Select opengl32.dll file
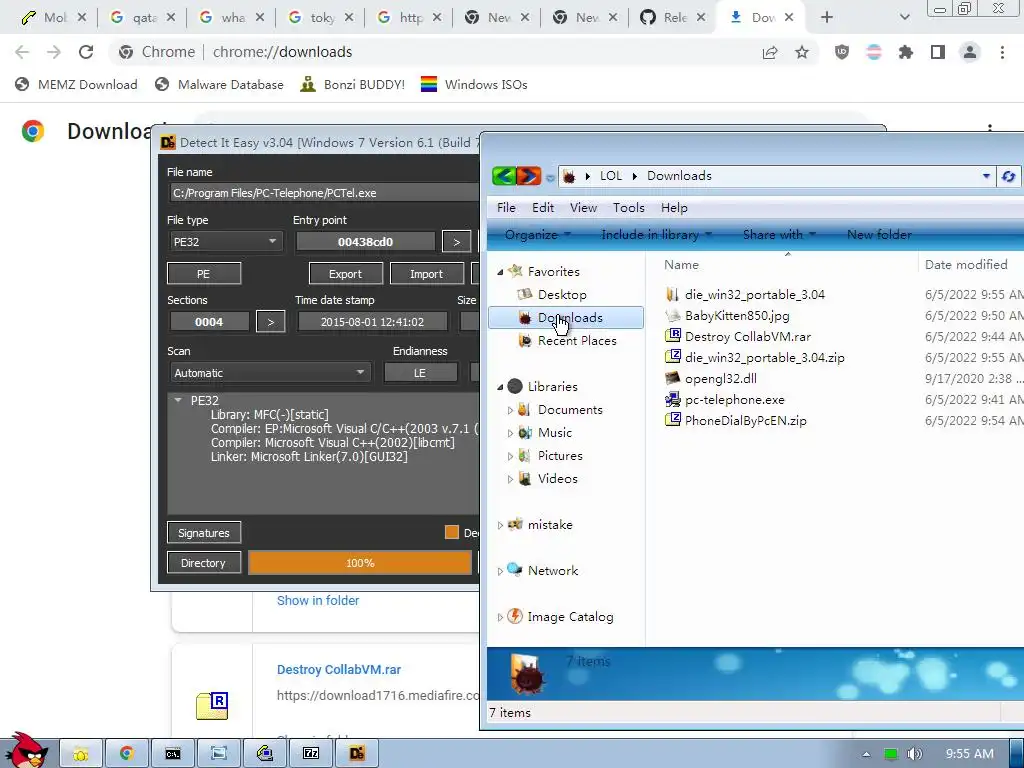 pos(720,378)
